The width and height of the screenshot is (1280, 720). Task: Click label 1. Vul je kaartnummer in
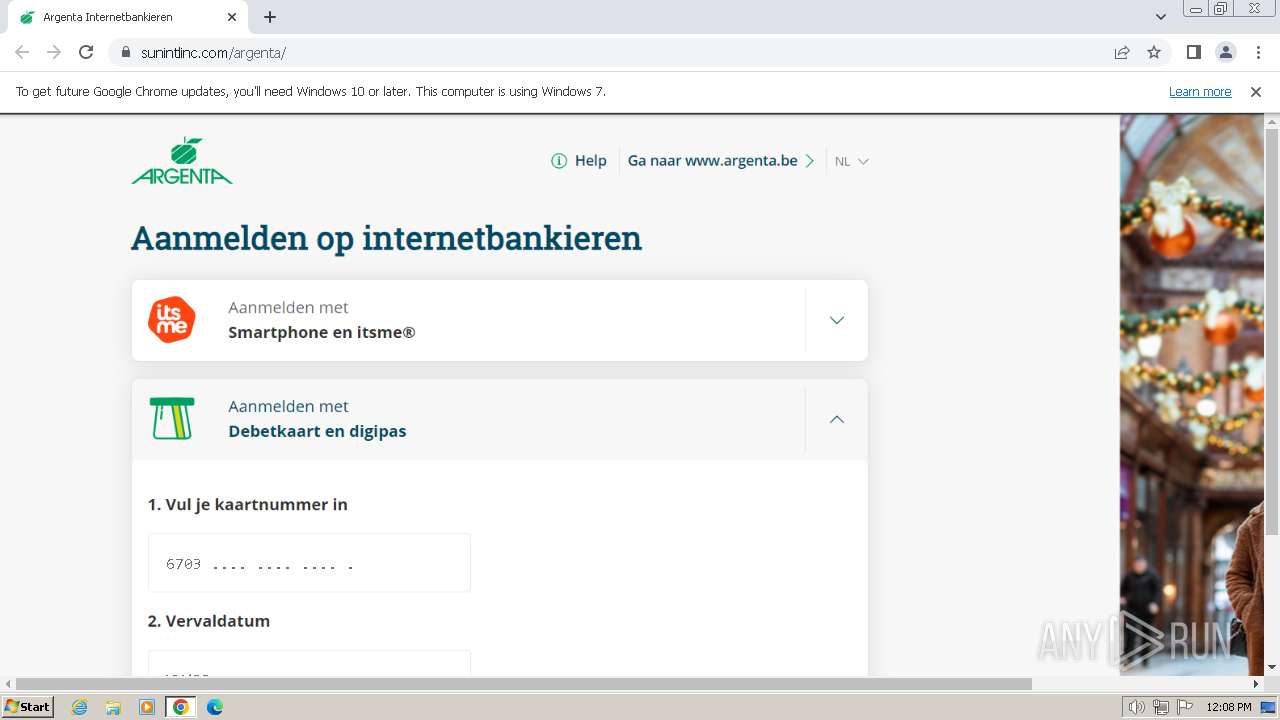(x=248, y=505)
